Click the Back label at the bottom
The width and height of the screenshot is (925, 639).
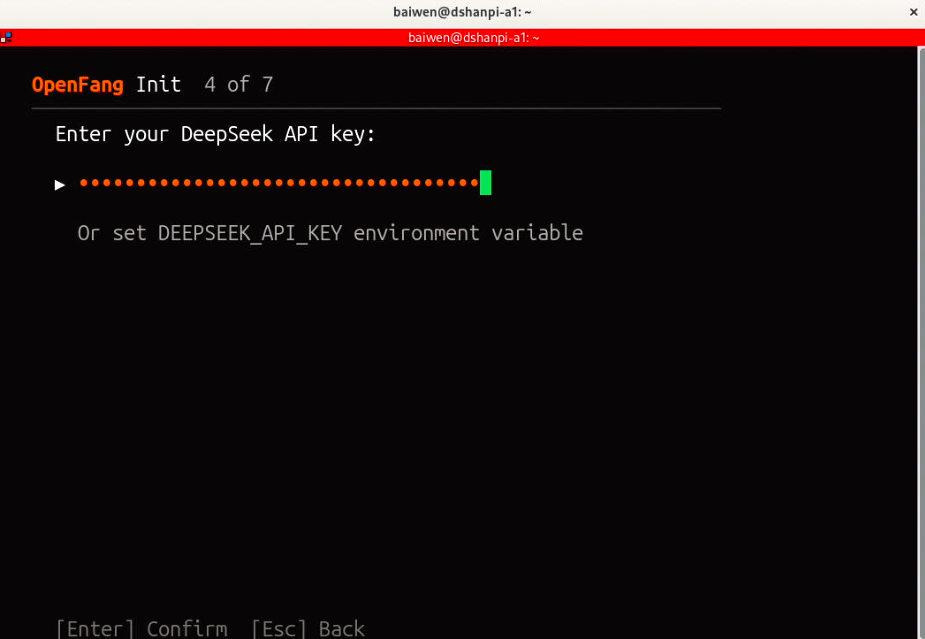pos(341,628)
